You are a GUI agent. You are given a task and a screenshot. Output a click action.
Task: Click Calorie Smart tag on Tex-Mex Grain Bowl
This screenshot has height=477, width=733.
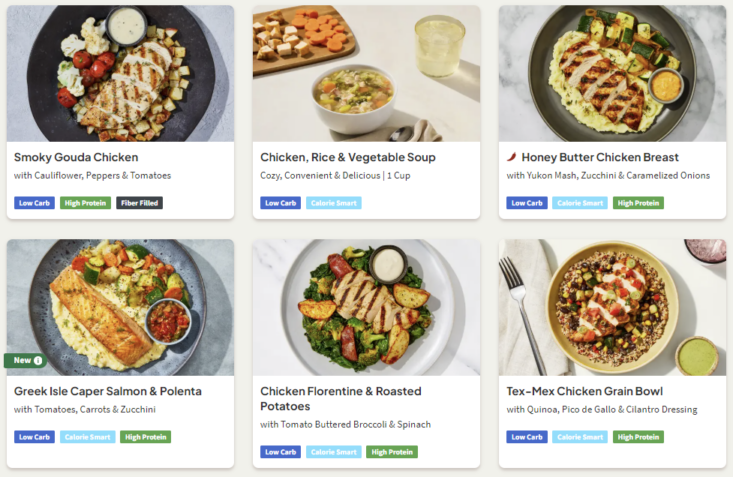tap(580, 437)
